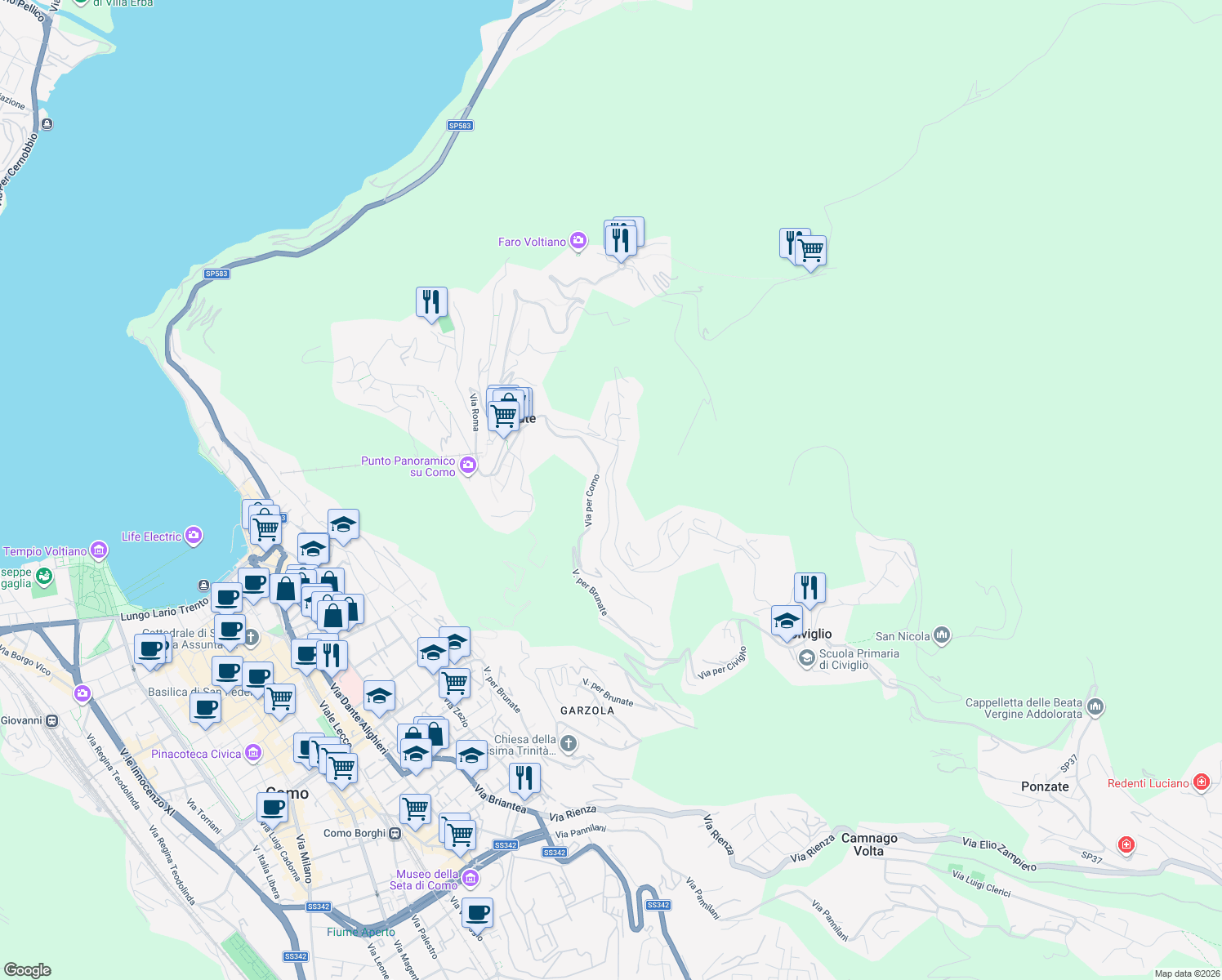This screenshot has width=1222, height=980.
Task: Open the Como Borghi train station marker
Action: [395, 832]
